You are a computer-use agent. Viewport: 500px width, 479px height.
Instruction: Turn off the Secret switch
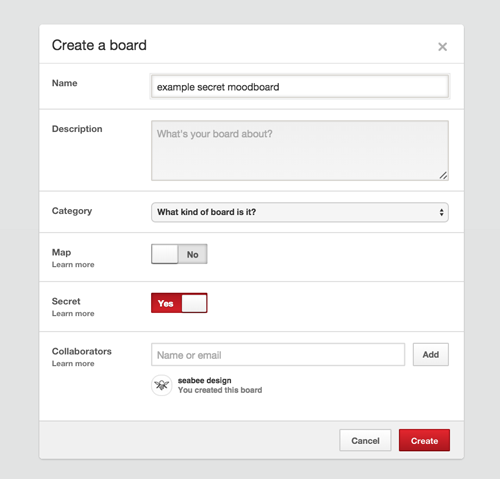click(179, 303)
